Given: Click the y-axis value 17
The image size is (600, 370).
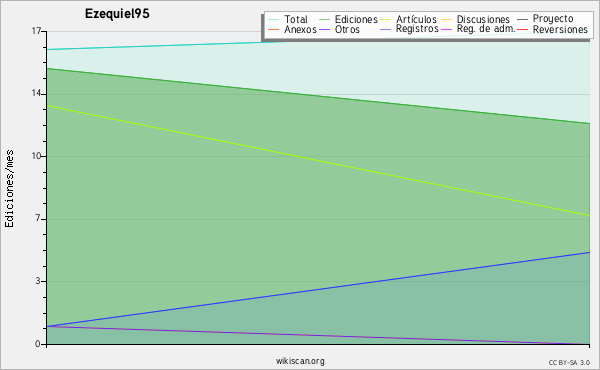Looking at the screenshot, I should click(x=36, y=31).
